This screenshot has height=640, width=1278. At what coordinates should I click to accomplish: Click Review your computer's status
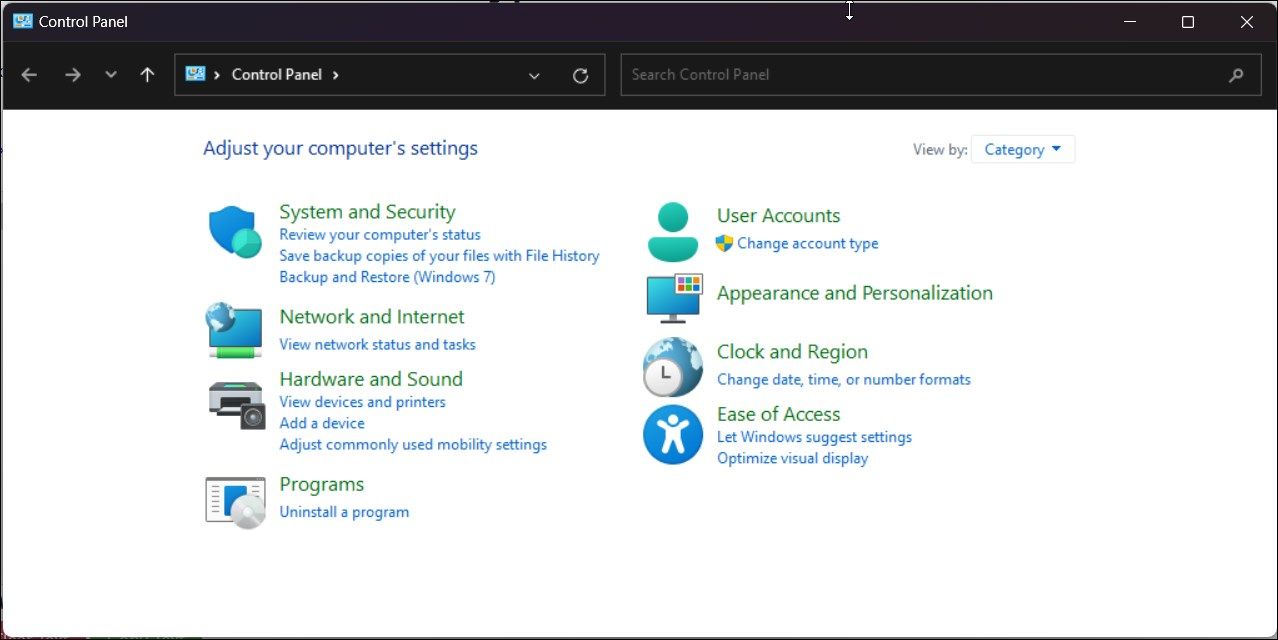380,234
